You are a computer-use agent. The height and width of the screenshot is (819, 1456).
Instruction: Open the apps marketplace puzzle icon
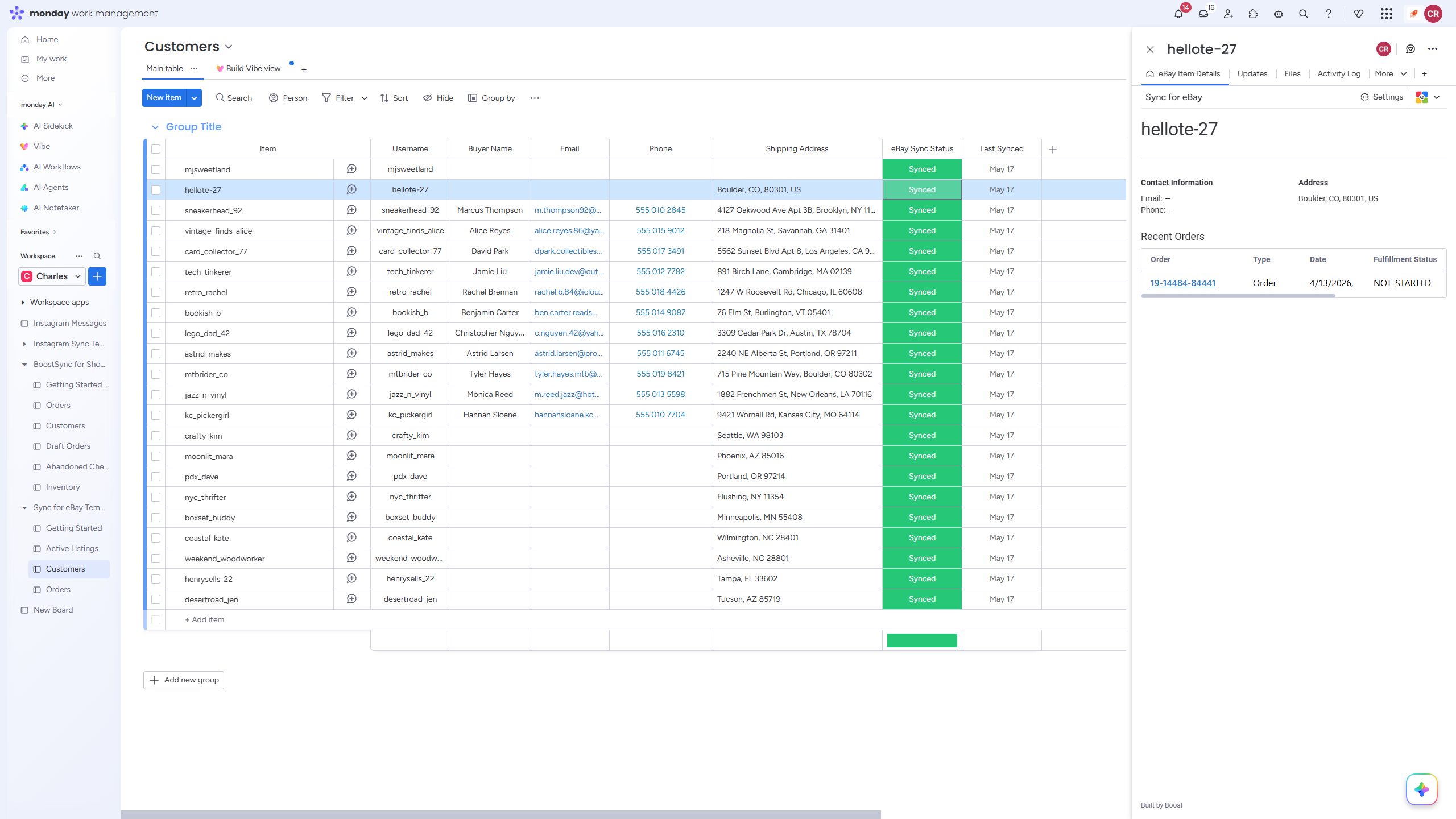(x=1254, y=14)
